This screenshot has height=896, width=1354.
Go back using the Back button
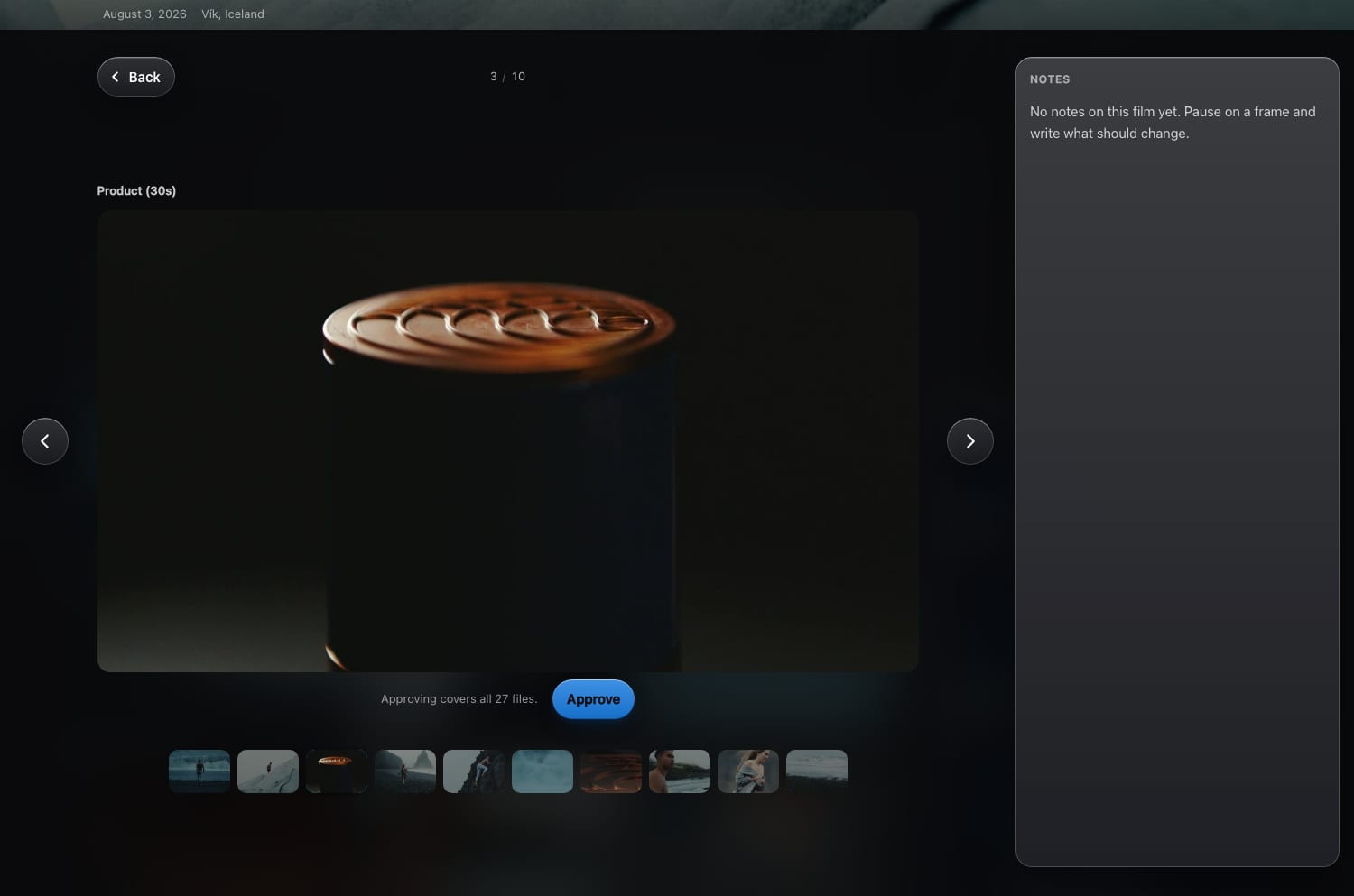click(x=135, y=77)
